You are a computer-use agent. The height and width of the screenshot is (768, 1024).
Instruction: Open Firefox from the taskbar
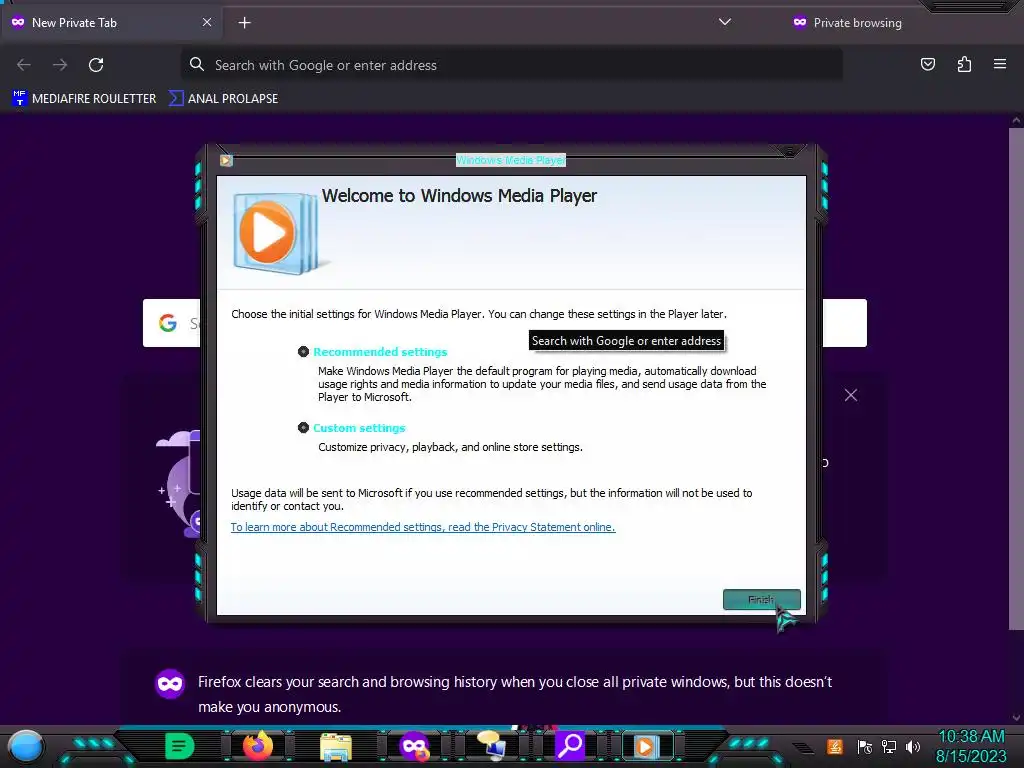click(258, 746)
